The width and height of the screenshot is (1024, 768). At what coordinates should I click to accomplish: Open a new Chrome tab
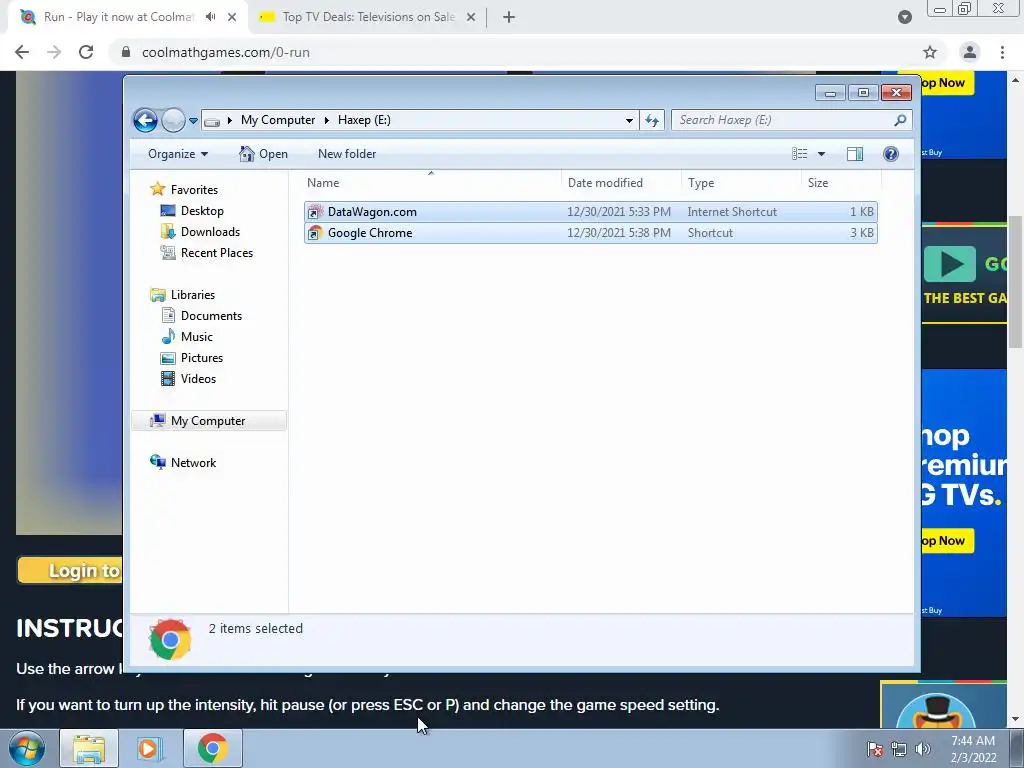pos(509,17)
